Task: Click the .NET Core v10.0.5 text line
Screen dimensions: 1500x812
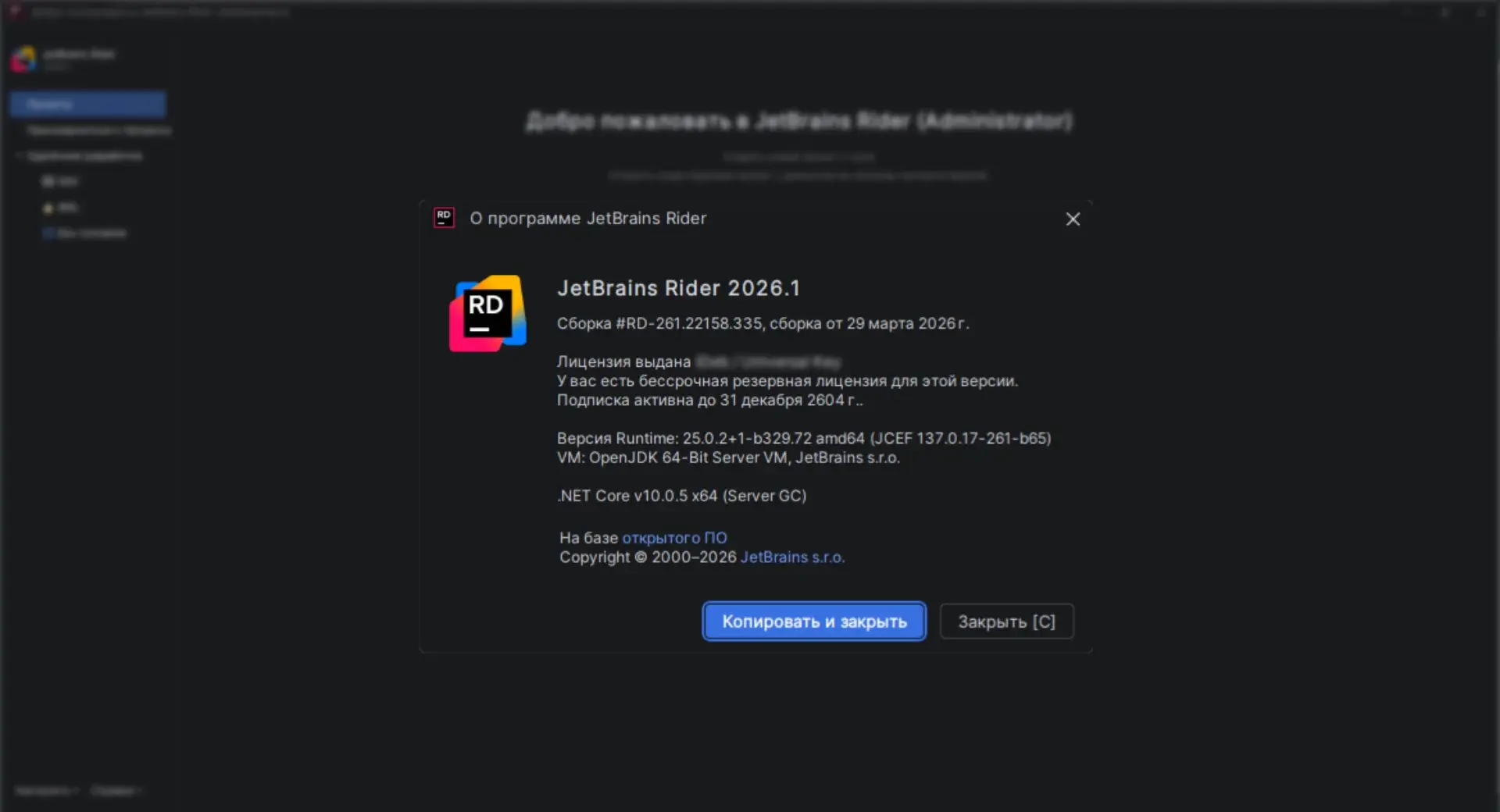Action: [681, 496]
